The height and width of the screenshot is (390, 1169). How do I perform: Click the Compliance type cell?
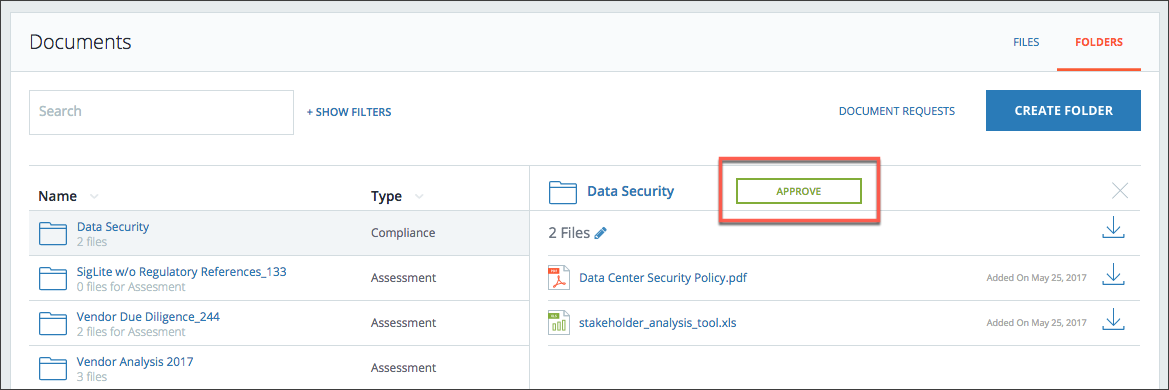click(403, 233)
